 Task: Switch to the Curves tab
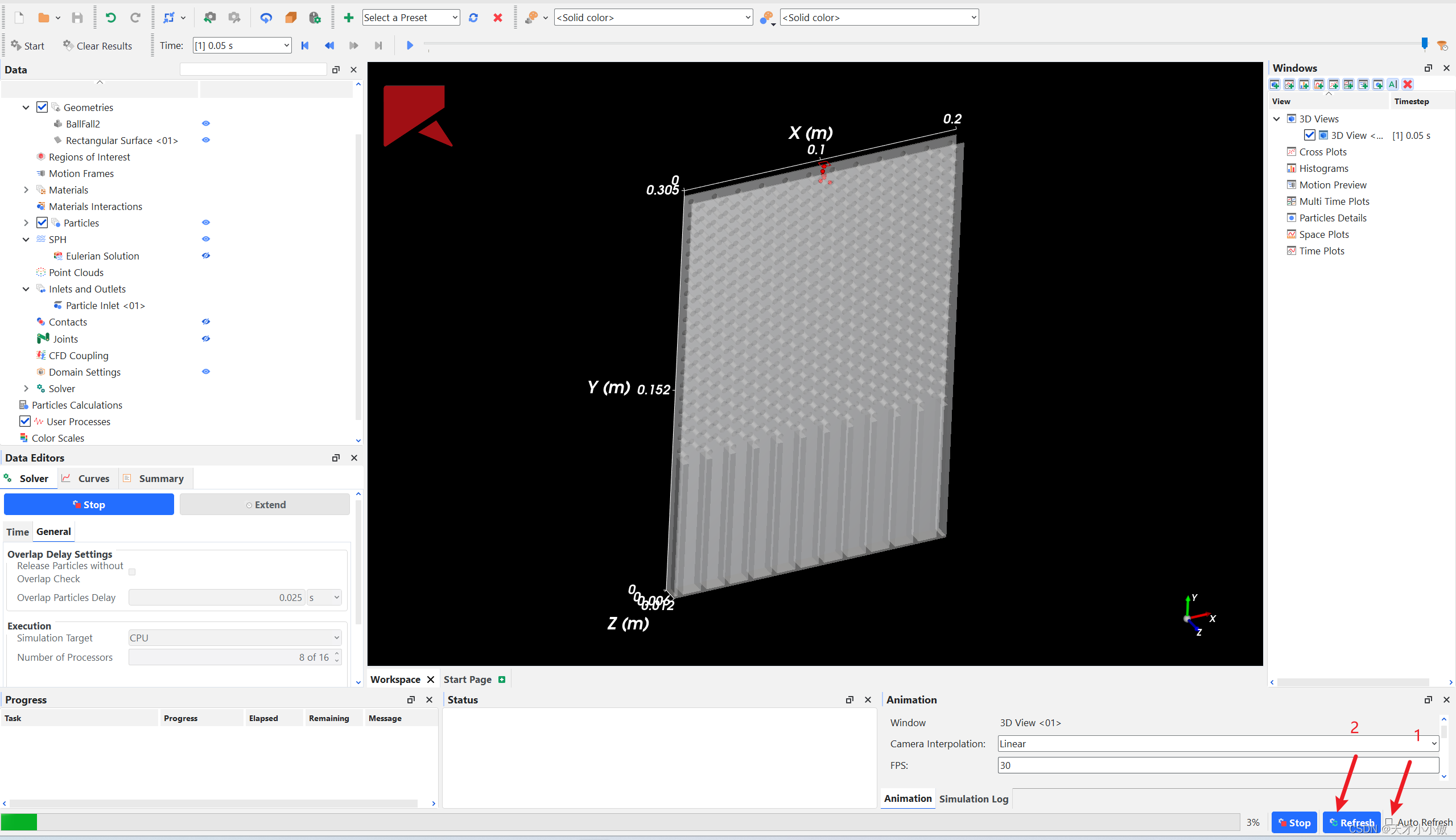coord(88,478)
